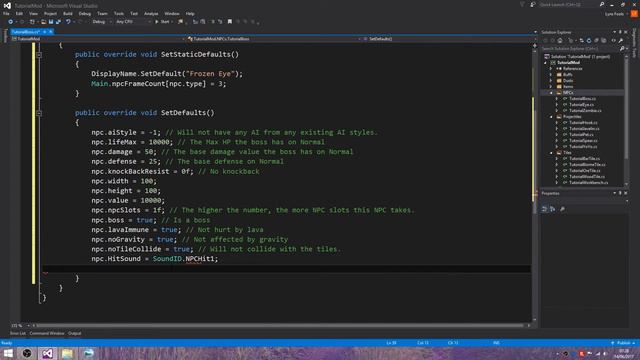This screenshot has width=640, height=360.
Task: Select the Buffs folder
Action: coord(568,75)
